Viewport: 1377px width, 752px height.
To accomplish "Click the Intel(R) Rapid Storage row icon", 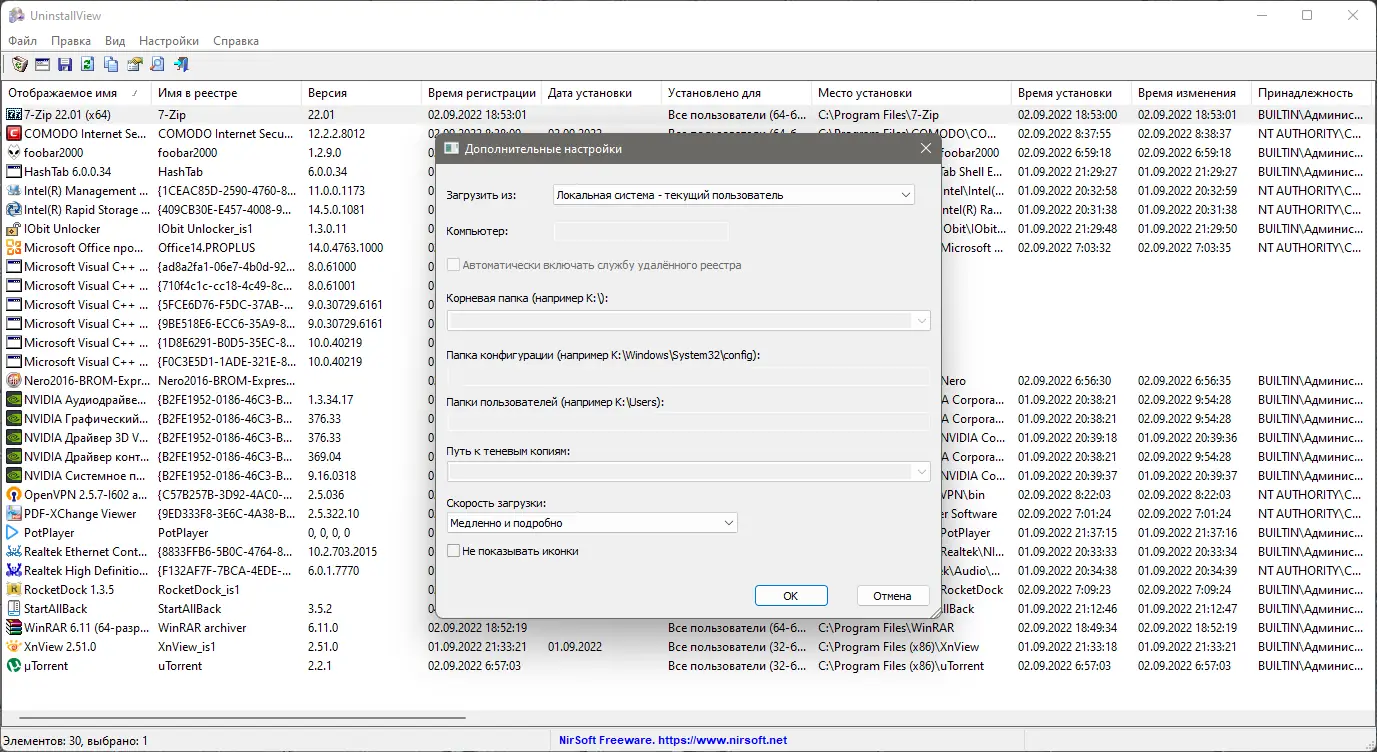I will click(x=14, y=210).
